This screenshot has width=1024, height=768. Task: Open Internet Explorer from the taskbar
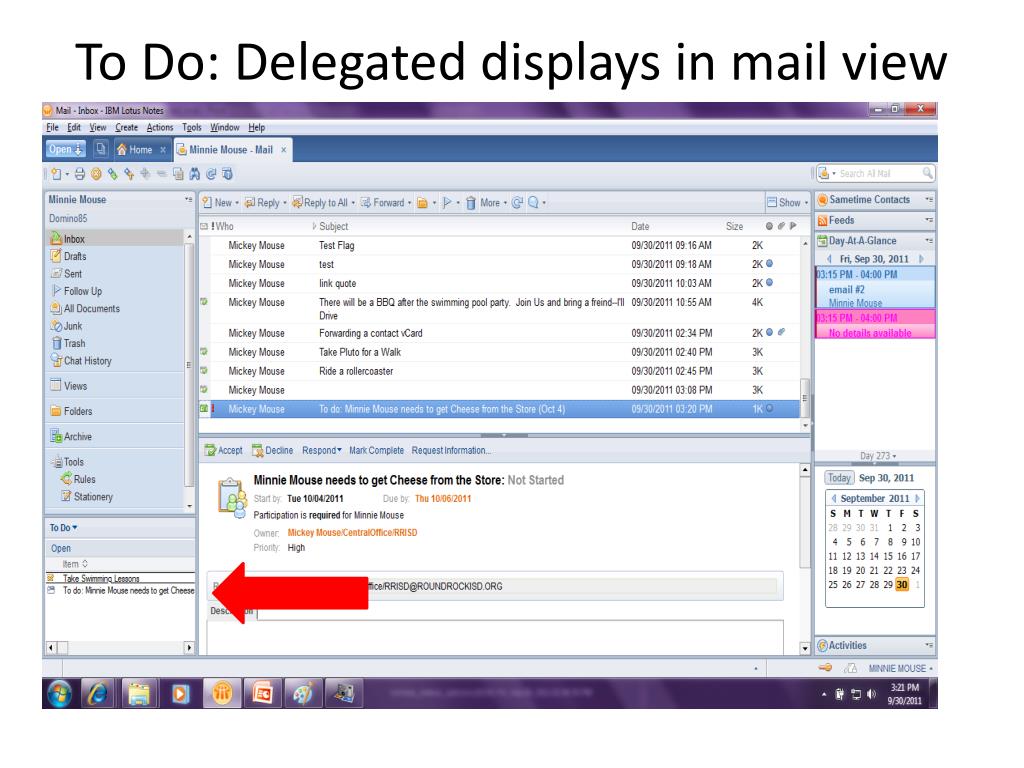[x=97, y=694]
